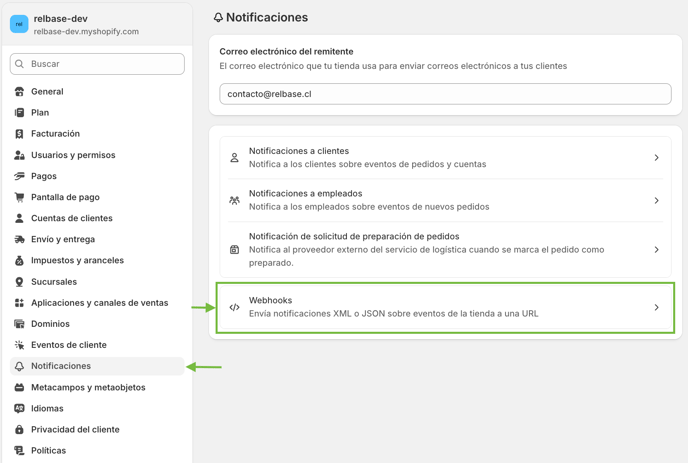Open chevron for preparación de pedidos notification
688x463 pixels.
click(x=656, y=250)
